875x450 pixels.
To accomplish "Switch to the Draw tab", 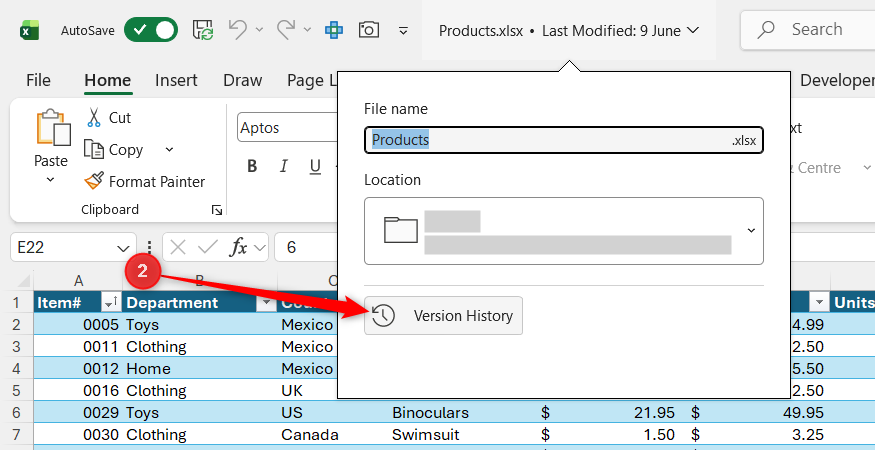I will pos(243,80).
